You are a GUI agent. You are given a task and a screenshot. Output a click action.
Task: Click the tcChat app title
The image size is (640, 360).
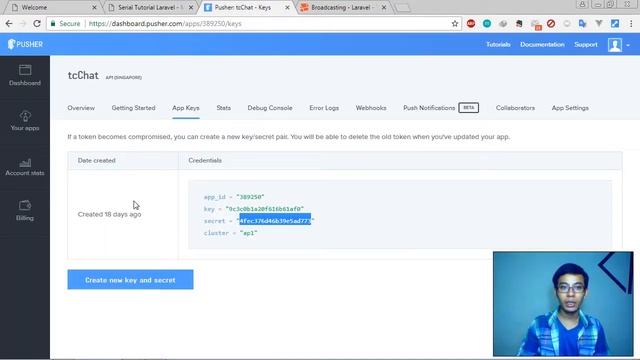[x=83, y=76]
